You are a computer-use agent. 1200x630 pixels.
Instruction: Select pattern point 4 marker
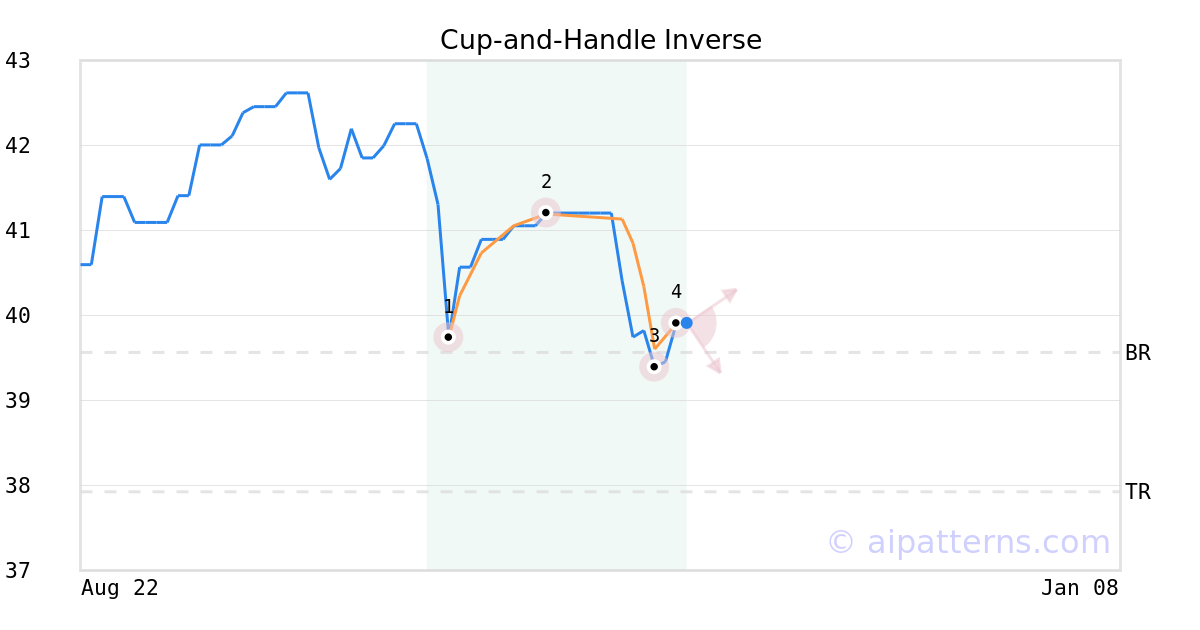(x=676, y=322)
